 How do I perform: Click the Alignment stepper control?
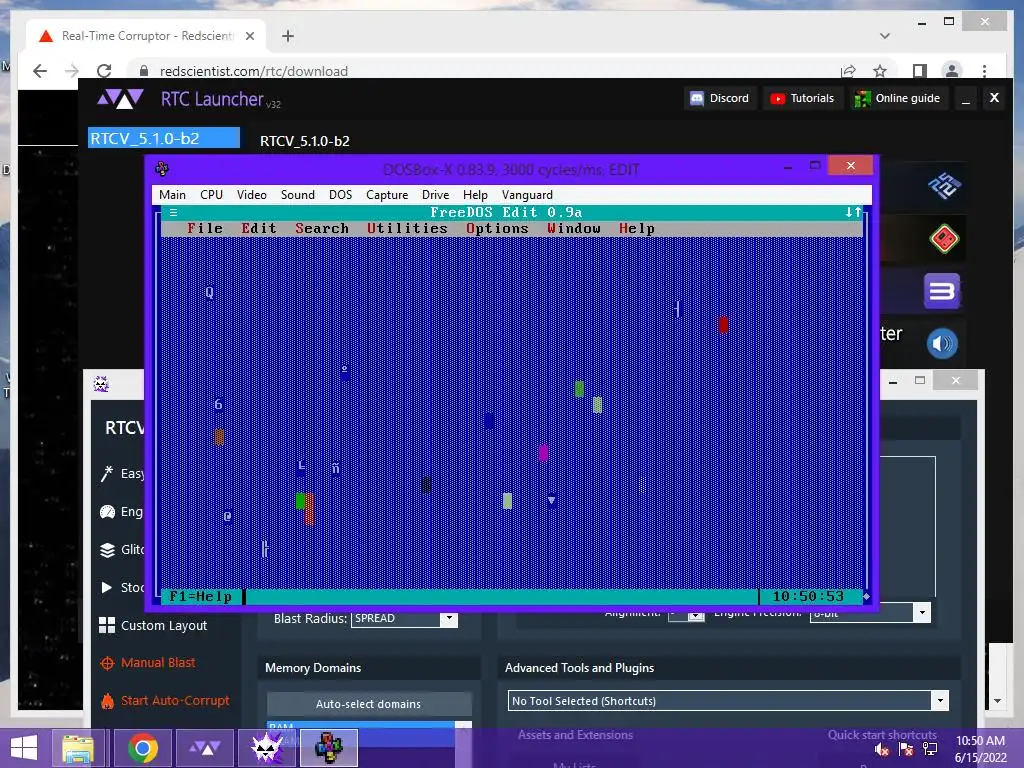coord(697,616)
